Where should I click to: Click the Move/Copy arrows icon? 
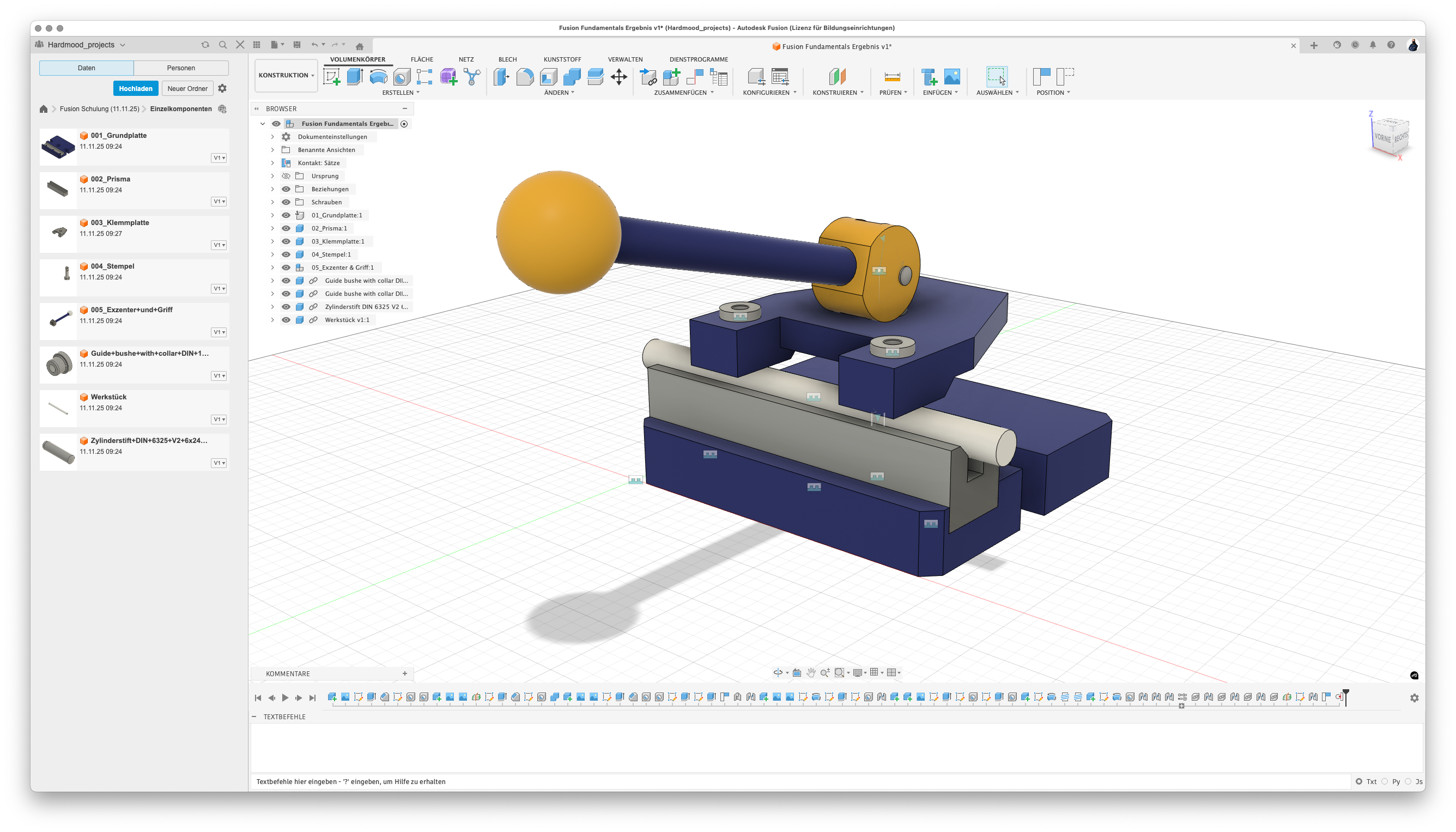click(619, 77)
